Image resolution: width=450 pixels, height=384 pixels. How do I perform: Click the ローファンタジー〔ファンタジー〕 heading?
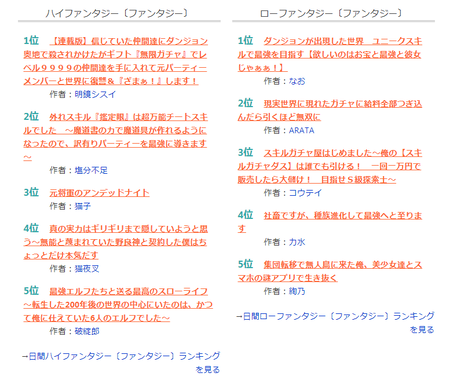[x=331, y=13]
